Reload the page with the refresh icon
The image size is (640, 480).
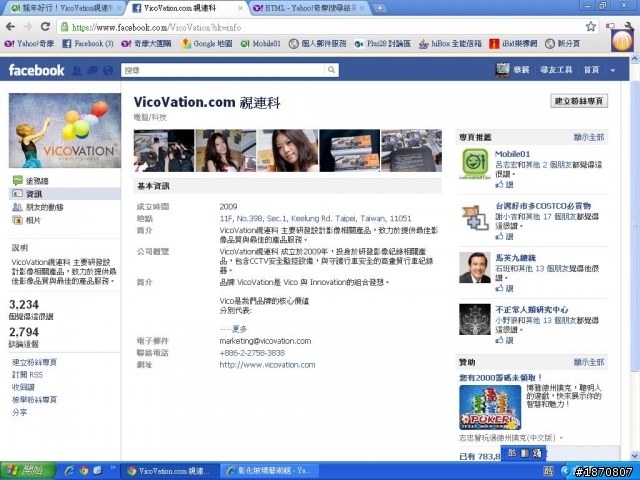(45, 27)
